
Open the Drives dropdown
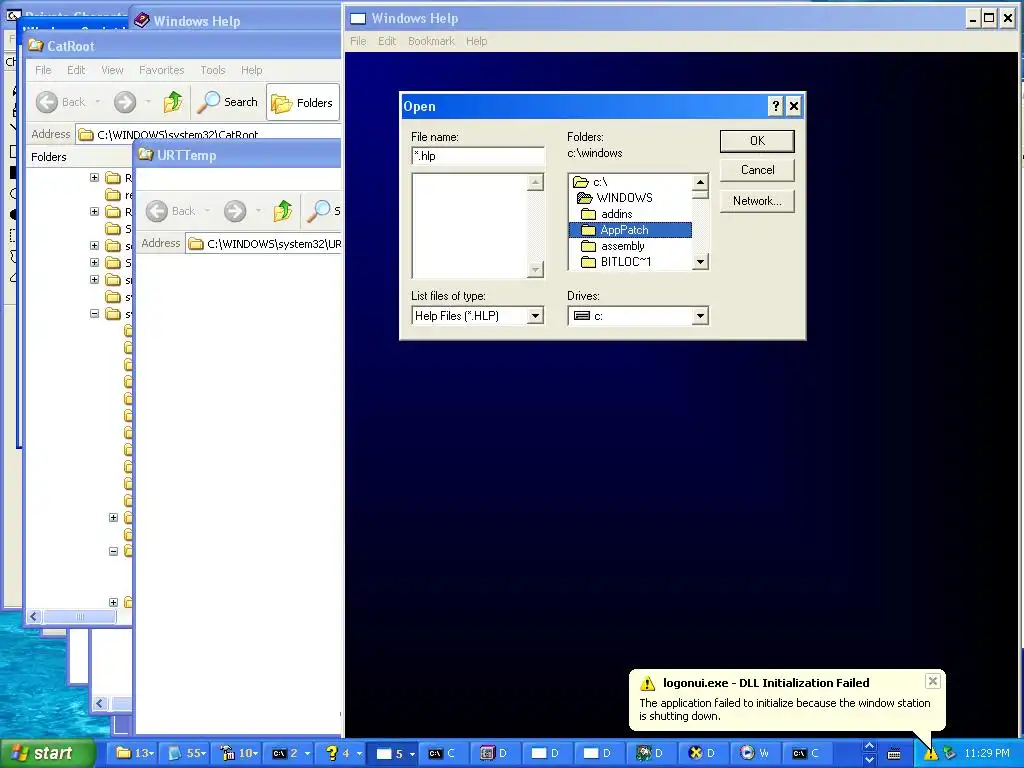pos(700,316)
